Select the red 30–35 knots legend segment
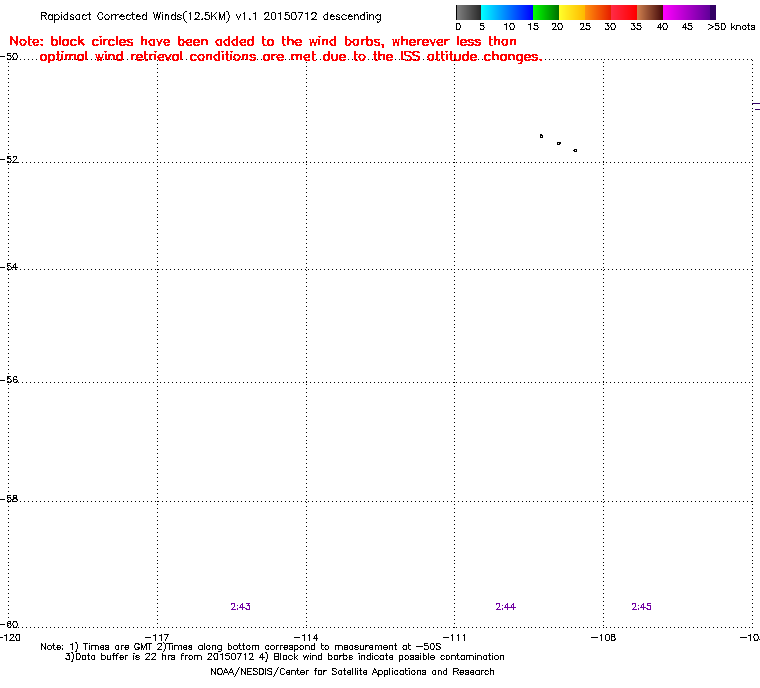Viewport: 760px width, 688px height. coord(624,12)
